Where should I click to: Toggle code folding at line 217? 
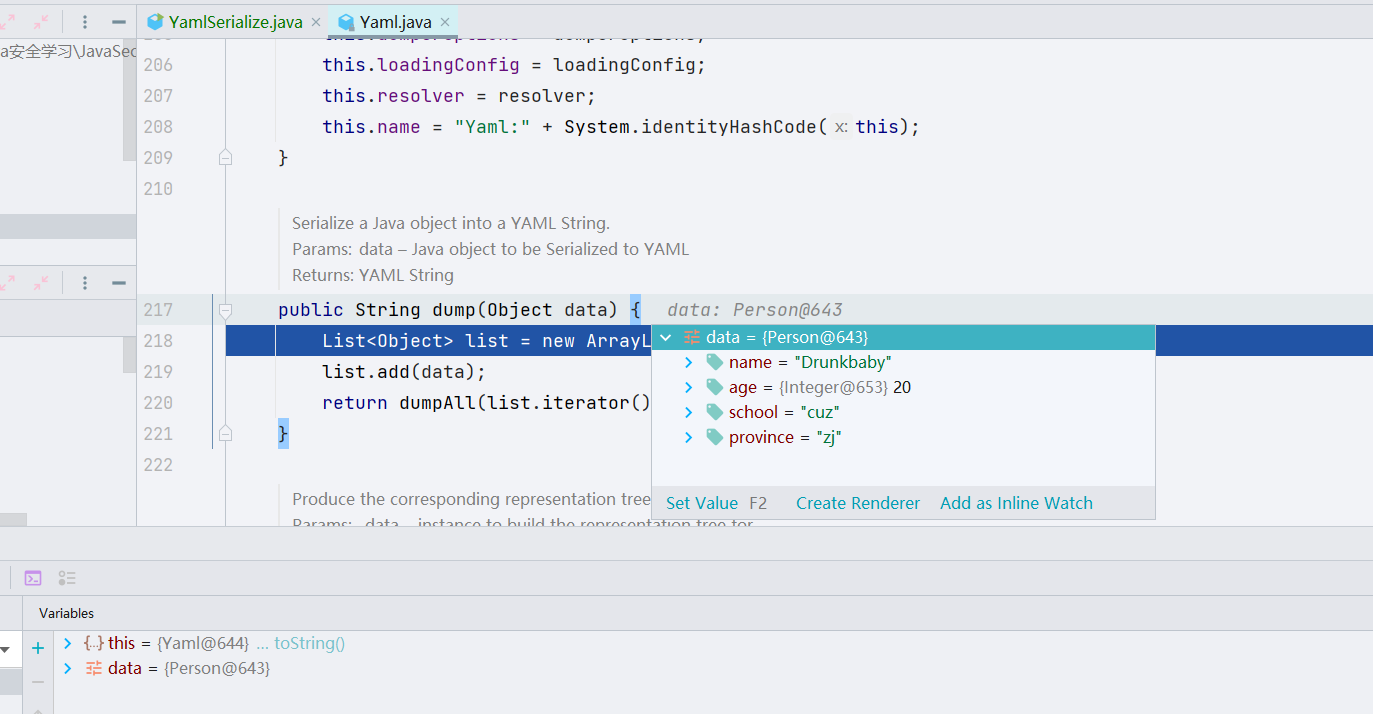(225, 311)
